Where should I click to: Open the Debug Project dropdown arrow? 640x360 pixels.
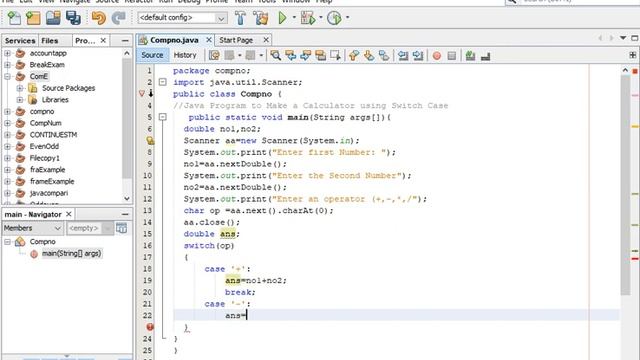pos(321,18)
